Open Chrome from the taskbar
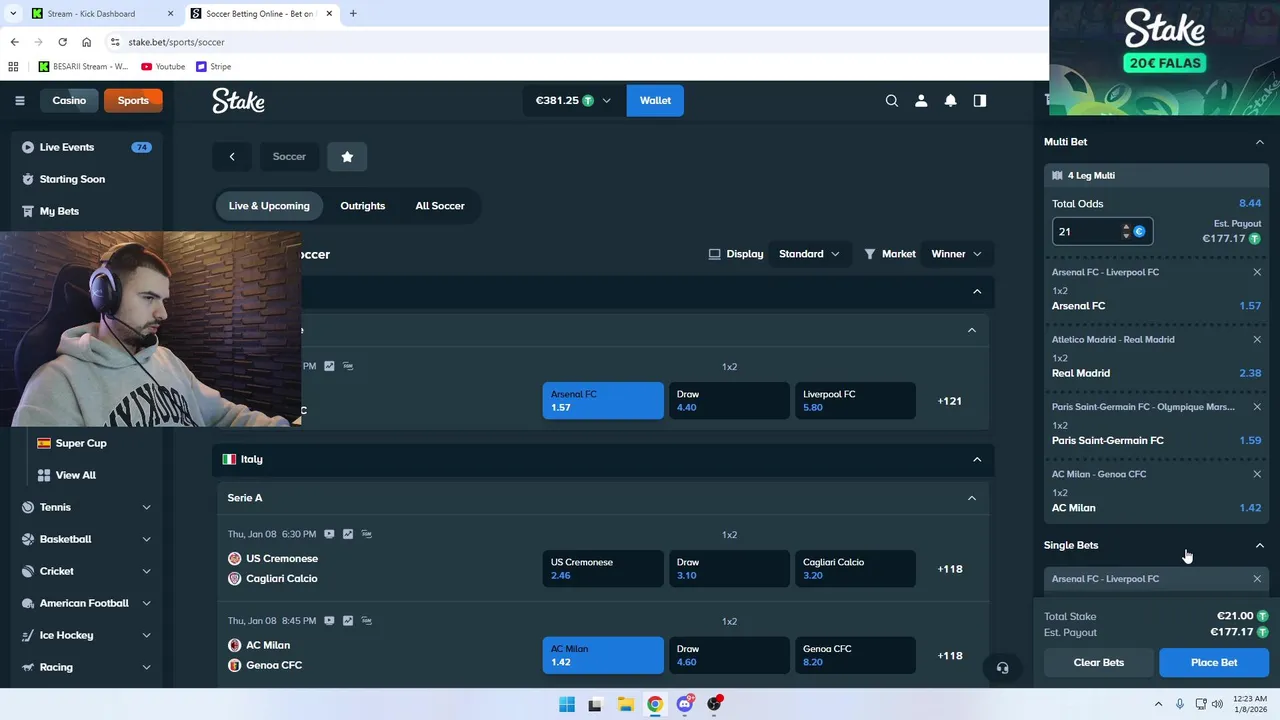This screenshot has height=720, width=1280. point(655,704)
